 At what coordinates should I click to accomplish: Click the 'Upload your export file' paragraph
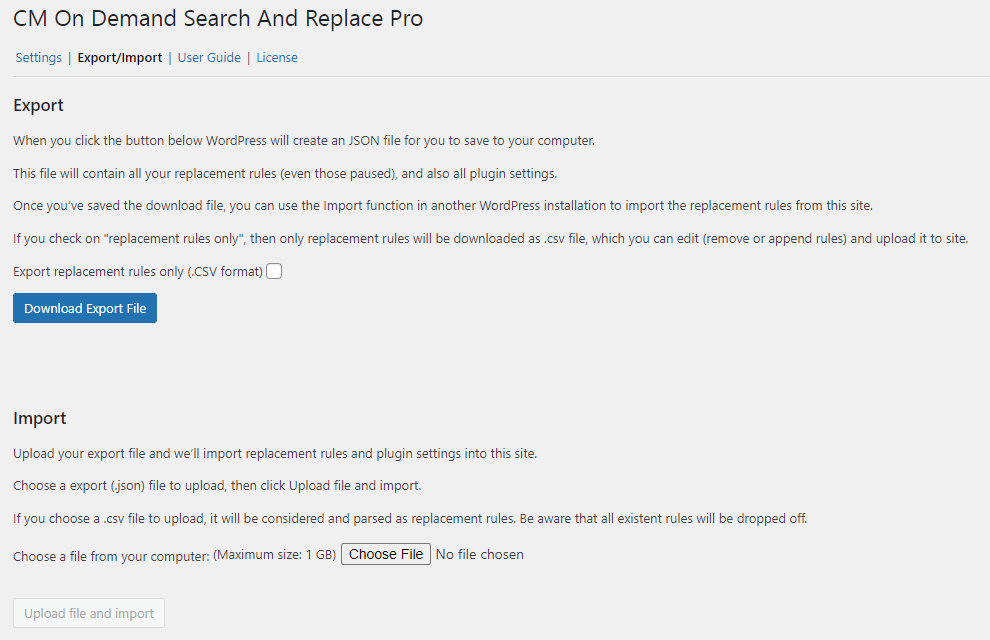click(275, 453)
